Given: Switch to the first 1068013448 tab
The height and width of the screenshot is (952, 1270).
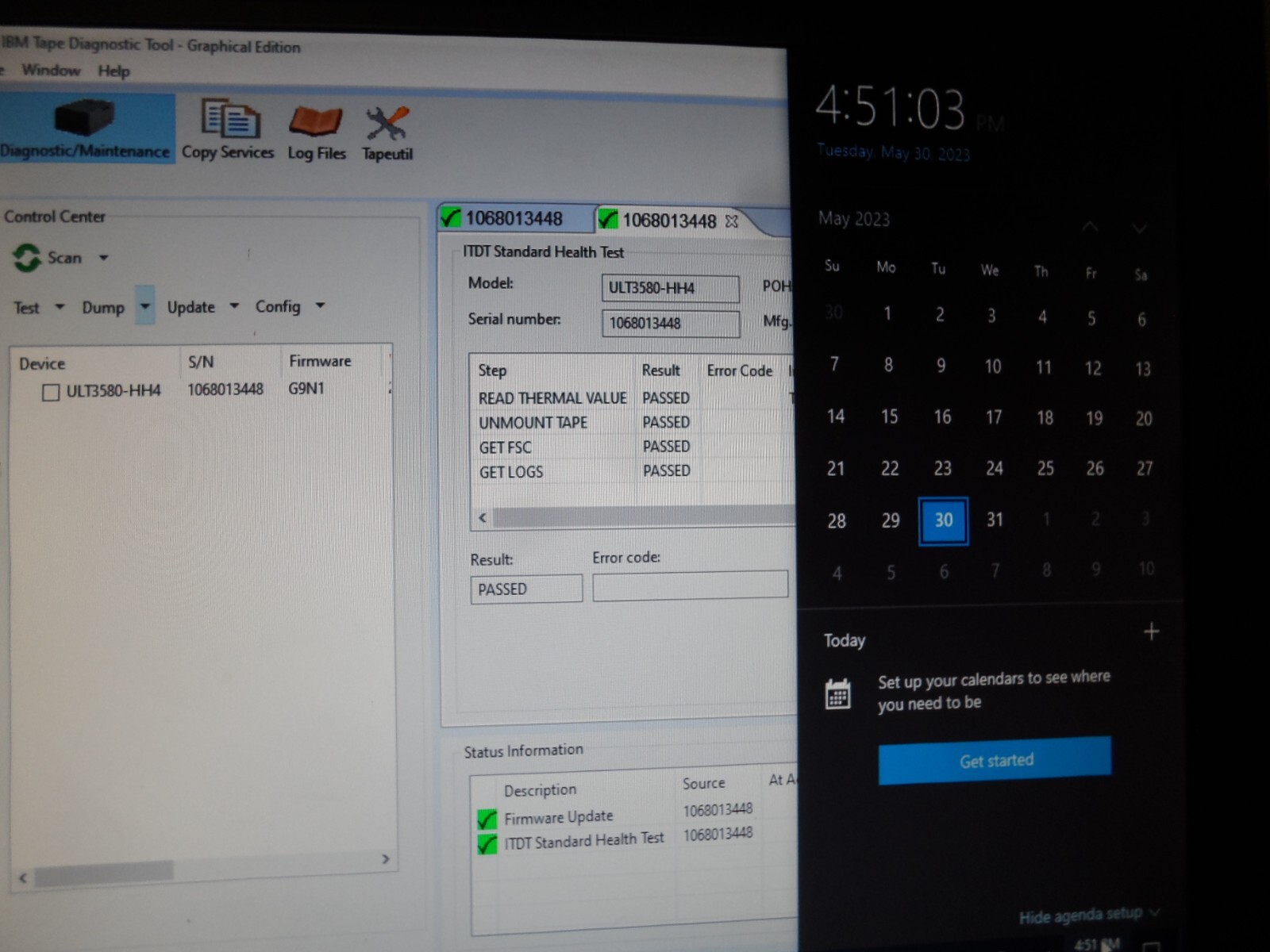Looking at the screenshot, I should click(x=515, y=218).
